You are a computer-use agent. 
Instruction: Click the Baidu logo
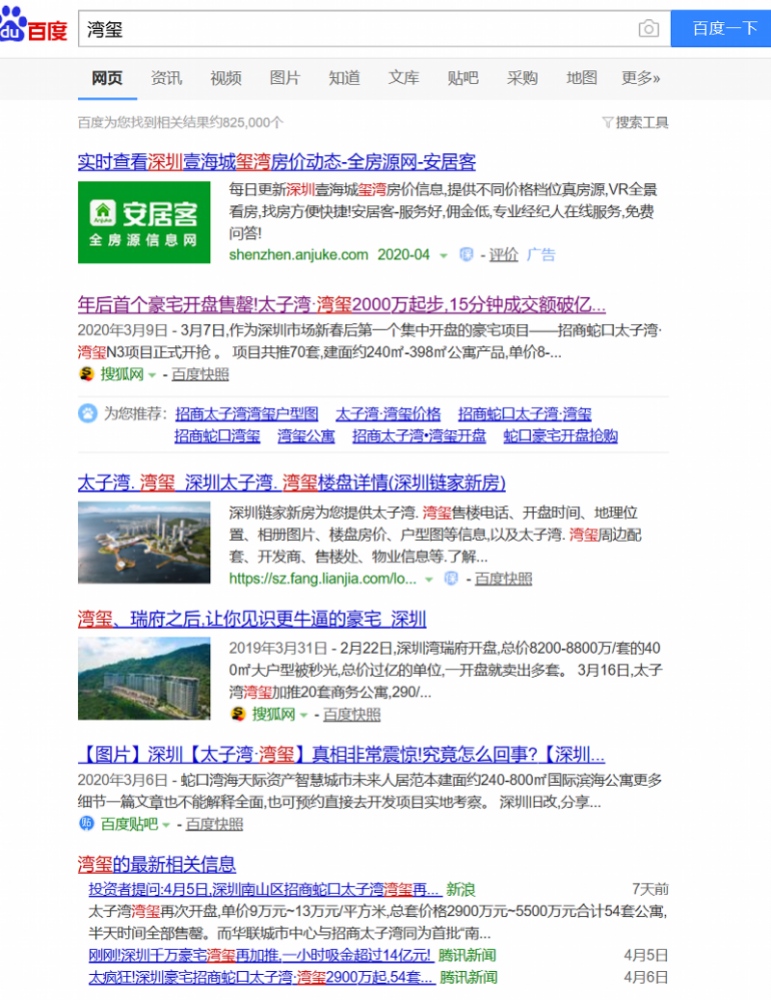(33, 26)
